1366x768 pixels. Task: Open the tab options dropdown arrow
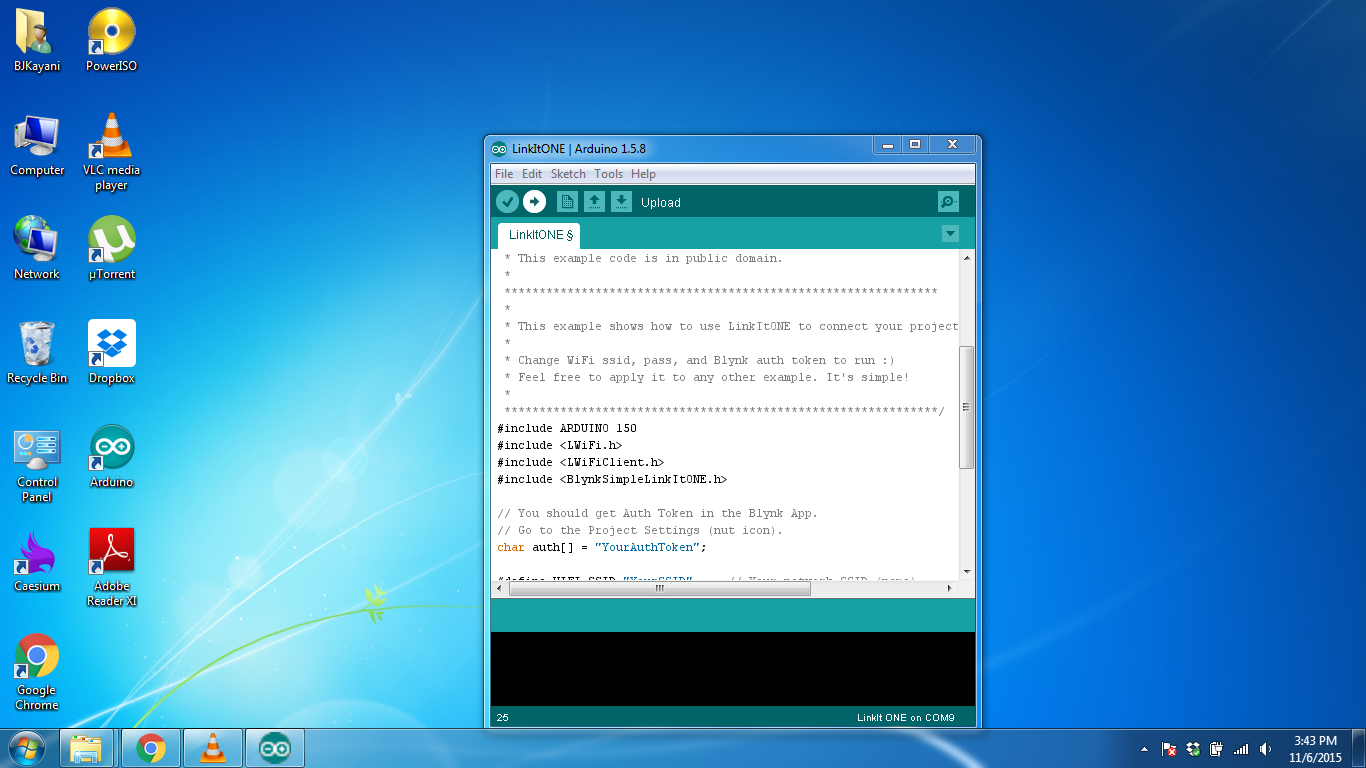point(950,234)
